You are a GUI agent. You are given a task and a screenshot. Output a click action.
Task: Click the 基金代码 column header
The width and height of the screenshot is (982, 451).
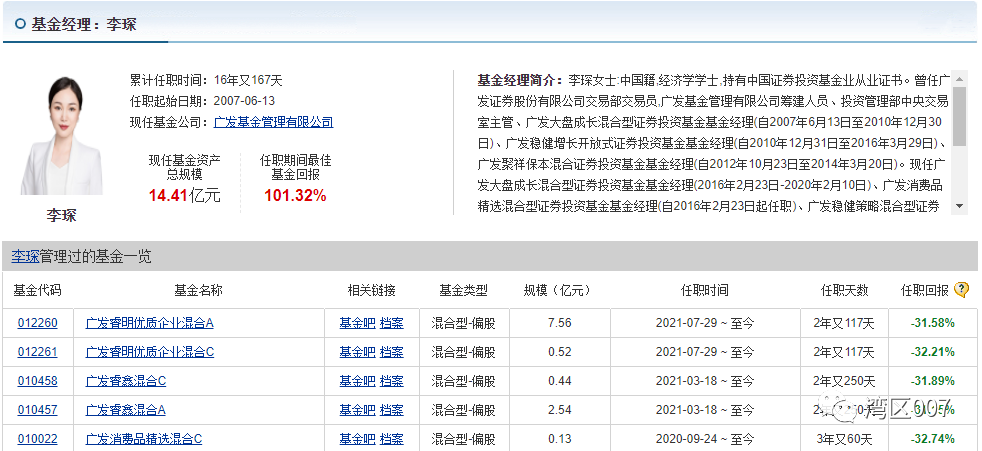38,290
